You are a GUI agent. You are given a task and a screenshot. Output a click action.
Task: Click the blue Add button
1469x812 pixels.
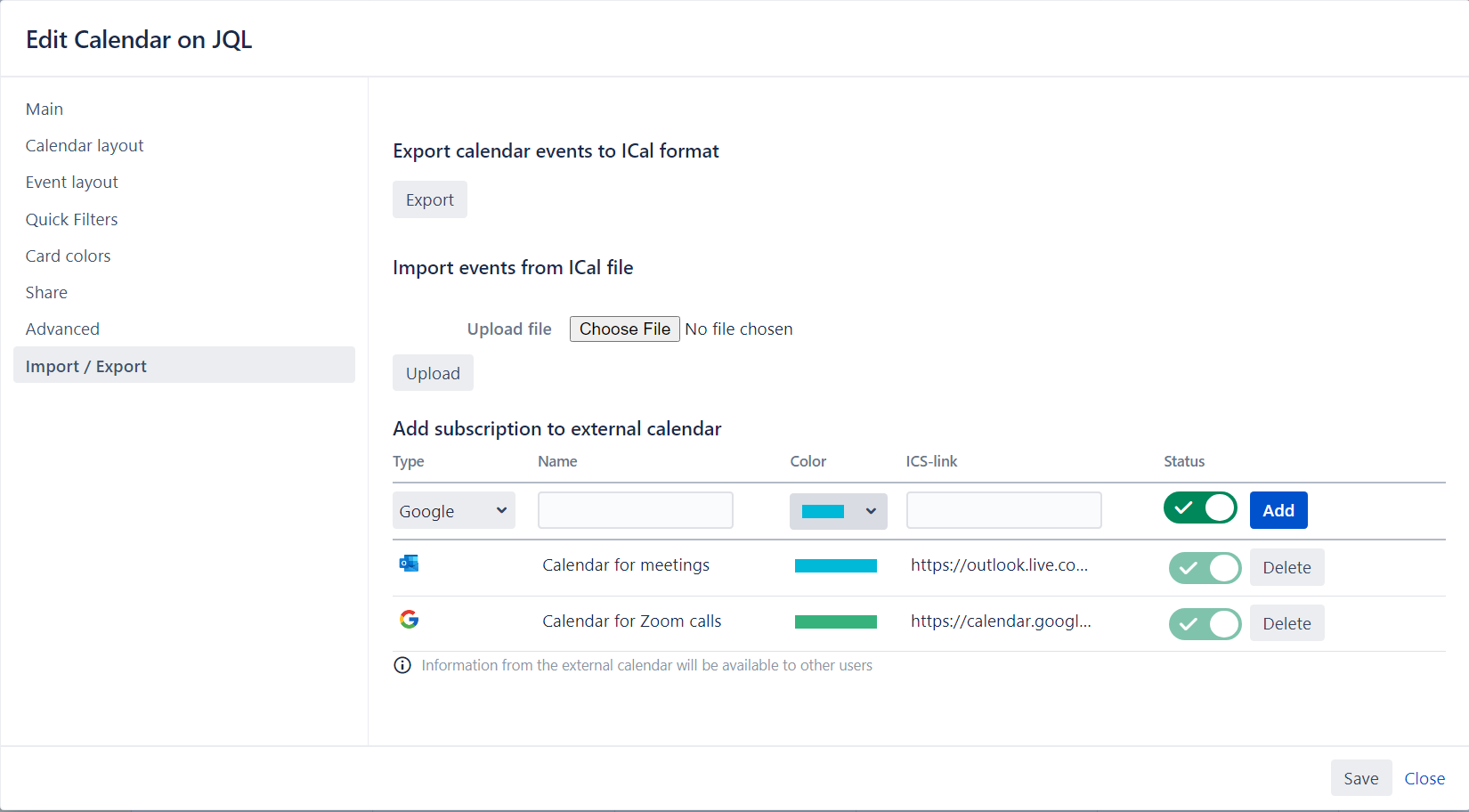pyautogui.click(x=1278, y=510)
